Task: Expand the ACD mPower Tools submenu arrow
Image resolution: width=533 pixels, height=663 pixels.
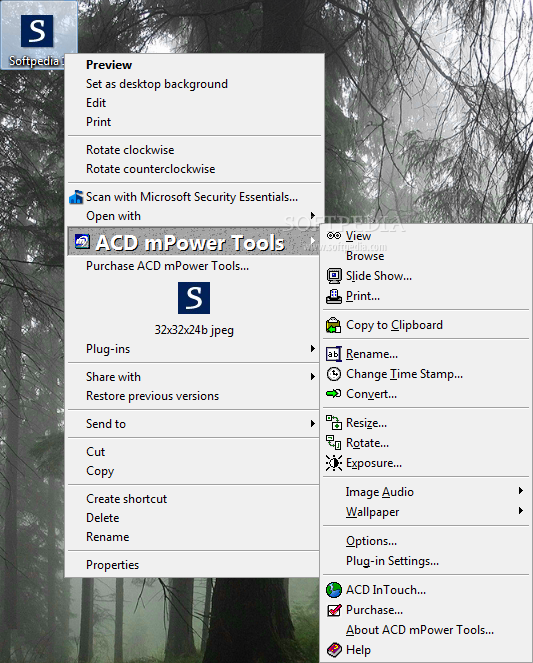Action: point(313,241)
